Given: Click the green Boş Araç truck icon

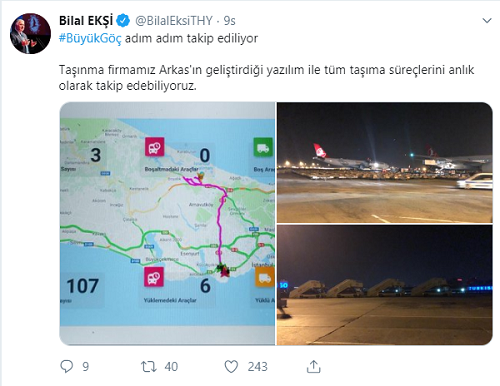Looking at the screenshot, I should 263,147.
